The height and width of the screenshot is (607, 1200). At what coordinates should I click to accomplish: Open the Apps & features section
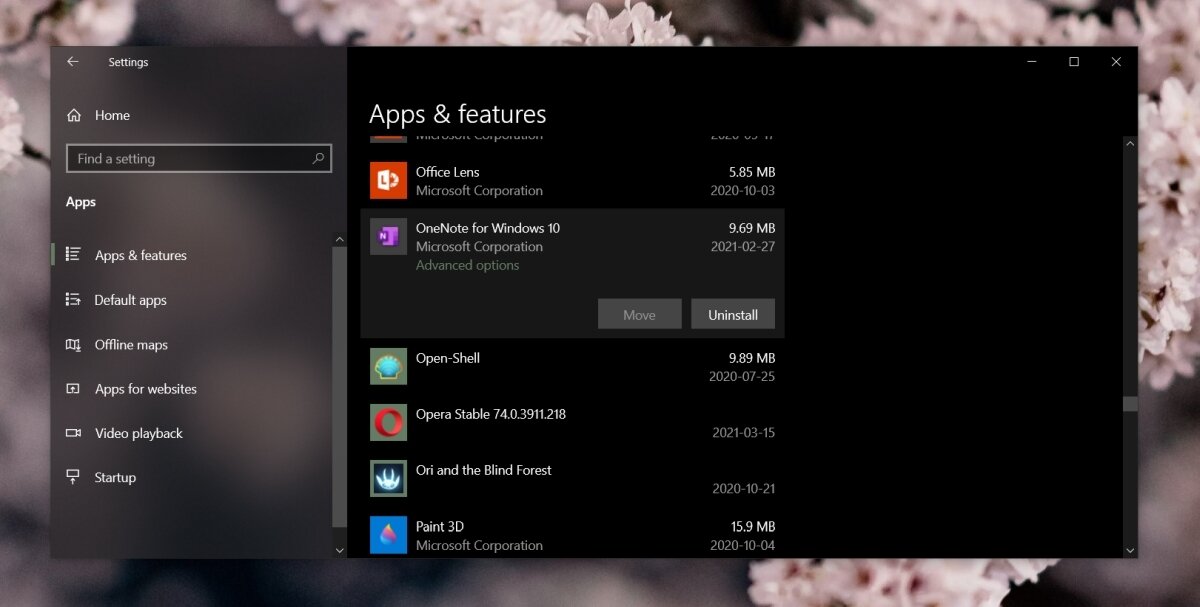point(140,255)
